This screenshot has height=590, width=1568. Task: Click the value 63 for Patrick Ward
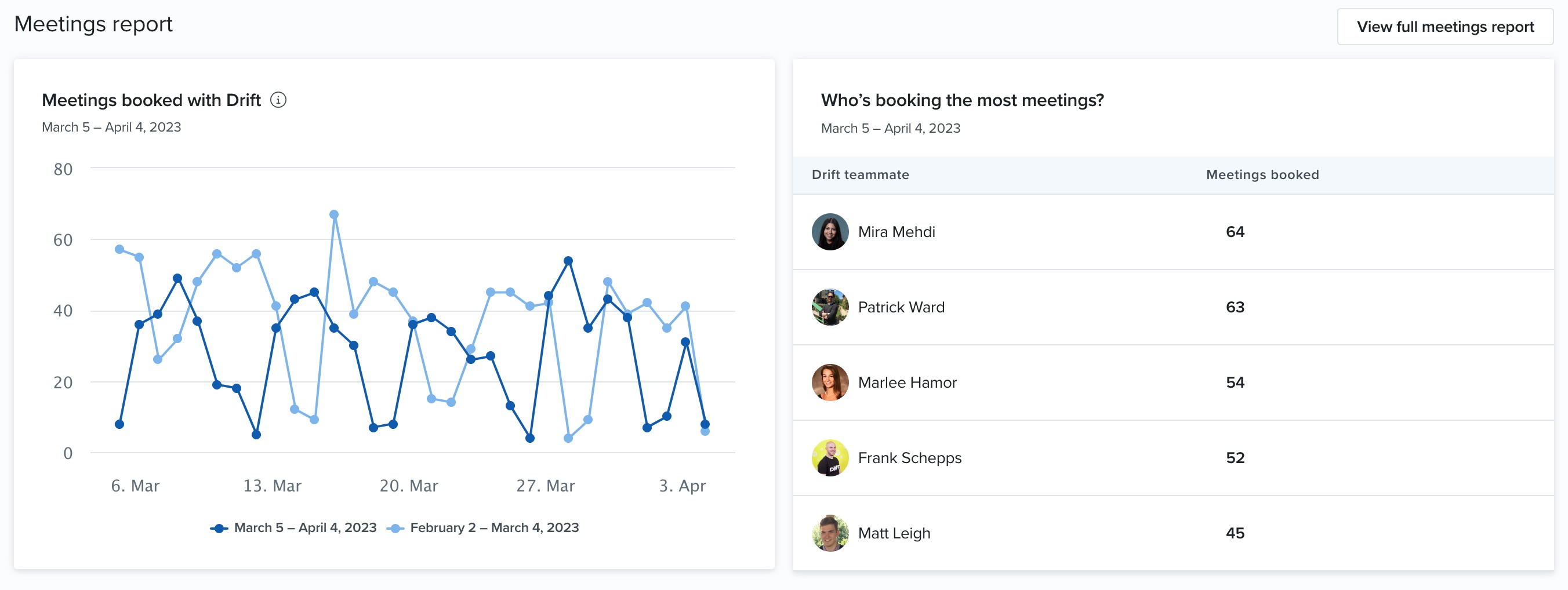(1235, 307)
